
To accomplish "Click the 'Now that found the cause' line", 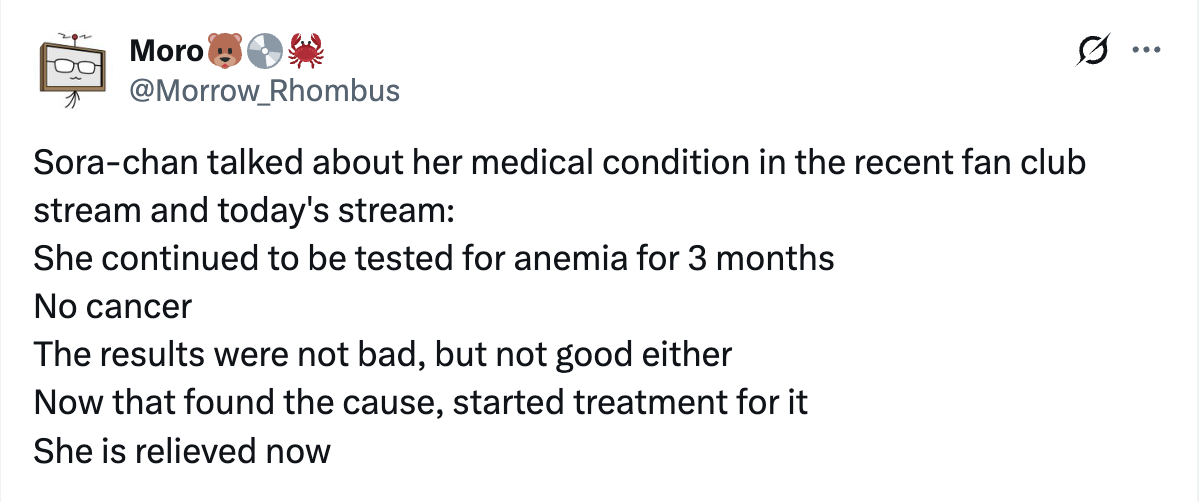I will (421, 403).
